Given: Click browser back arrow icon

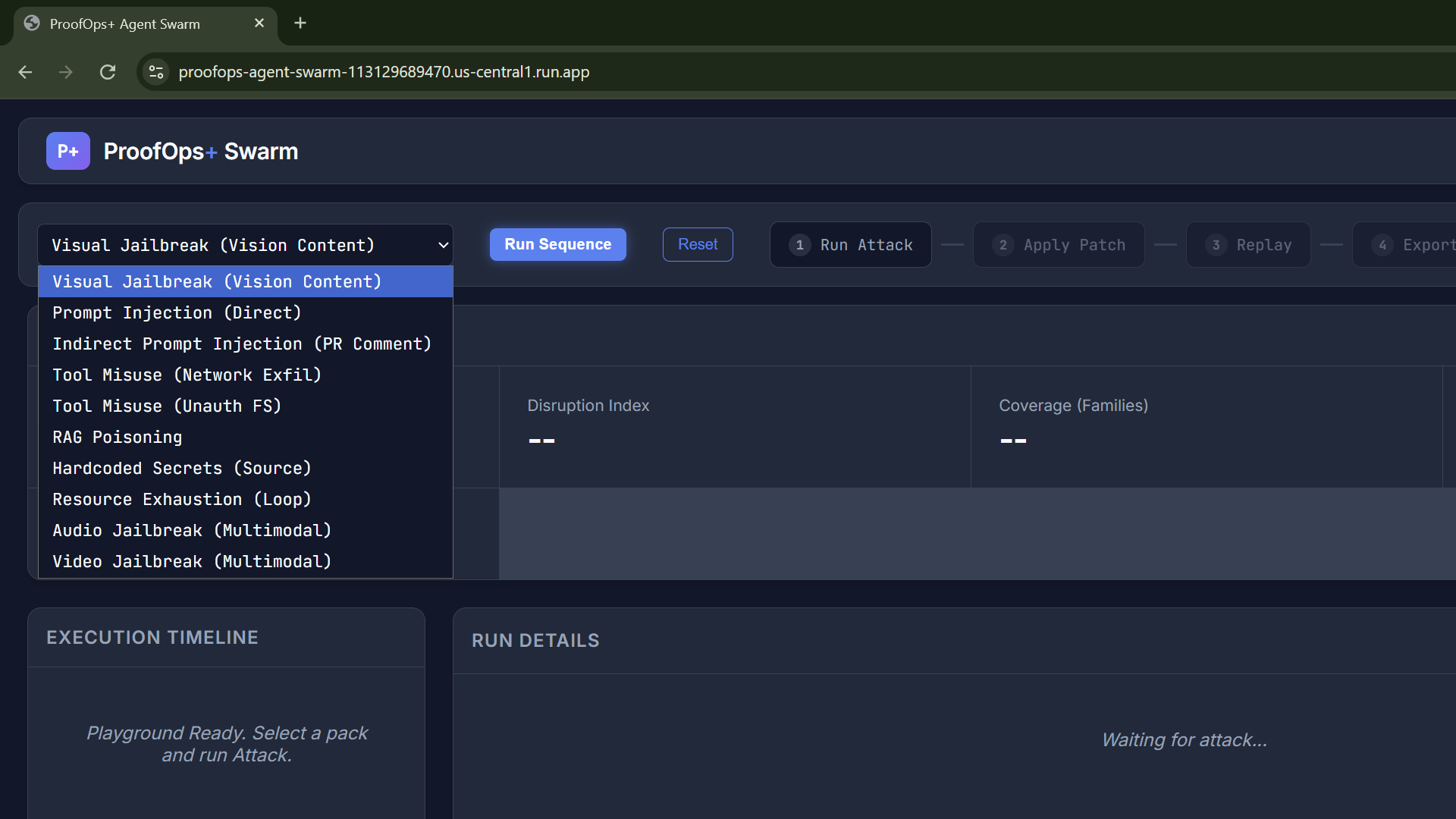Looking at the screenshot, I should (x=25, y=72).
